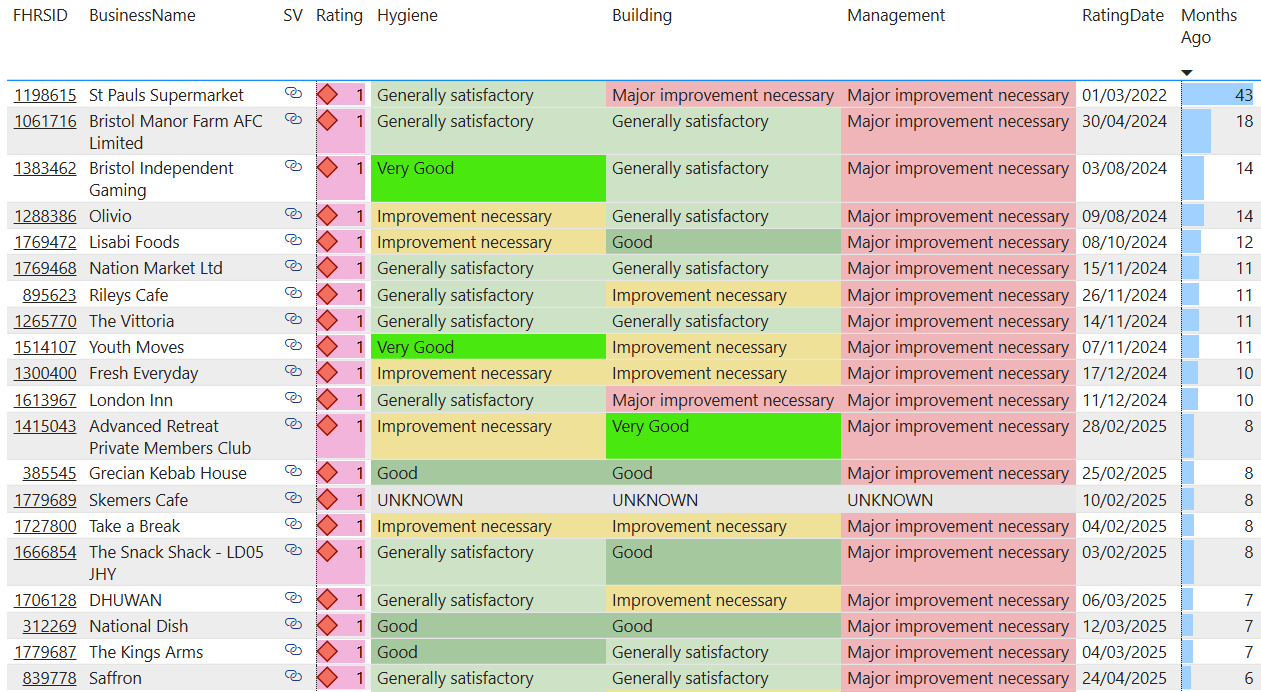The width and height of the screenshot is (1261, 692).
Task: Click the red diamond rating icon for London Inn
Action: (327, 400)
